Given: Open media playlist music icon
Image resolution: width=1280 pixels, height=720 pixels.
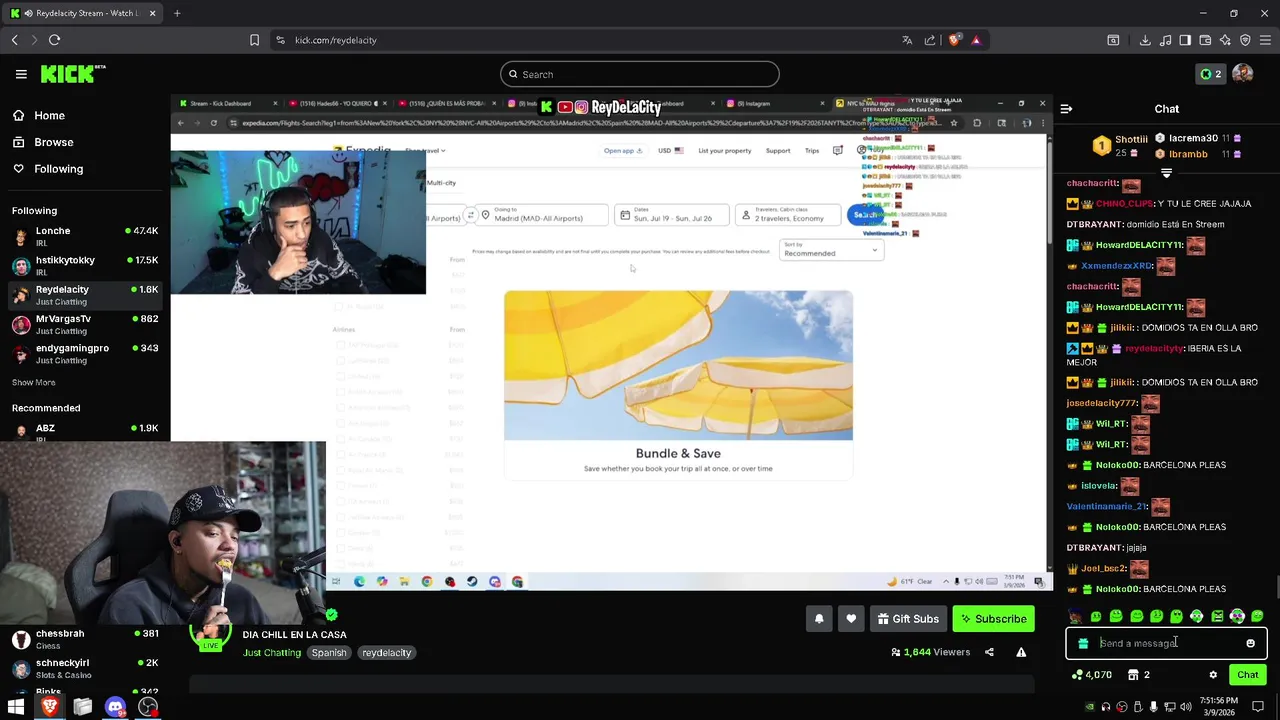Looking at the screenshot, I should point(1165,40).
